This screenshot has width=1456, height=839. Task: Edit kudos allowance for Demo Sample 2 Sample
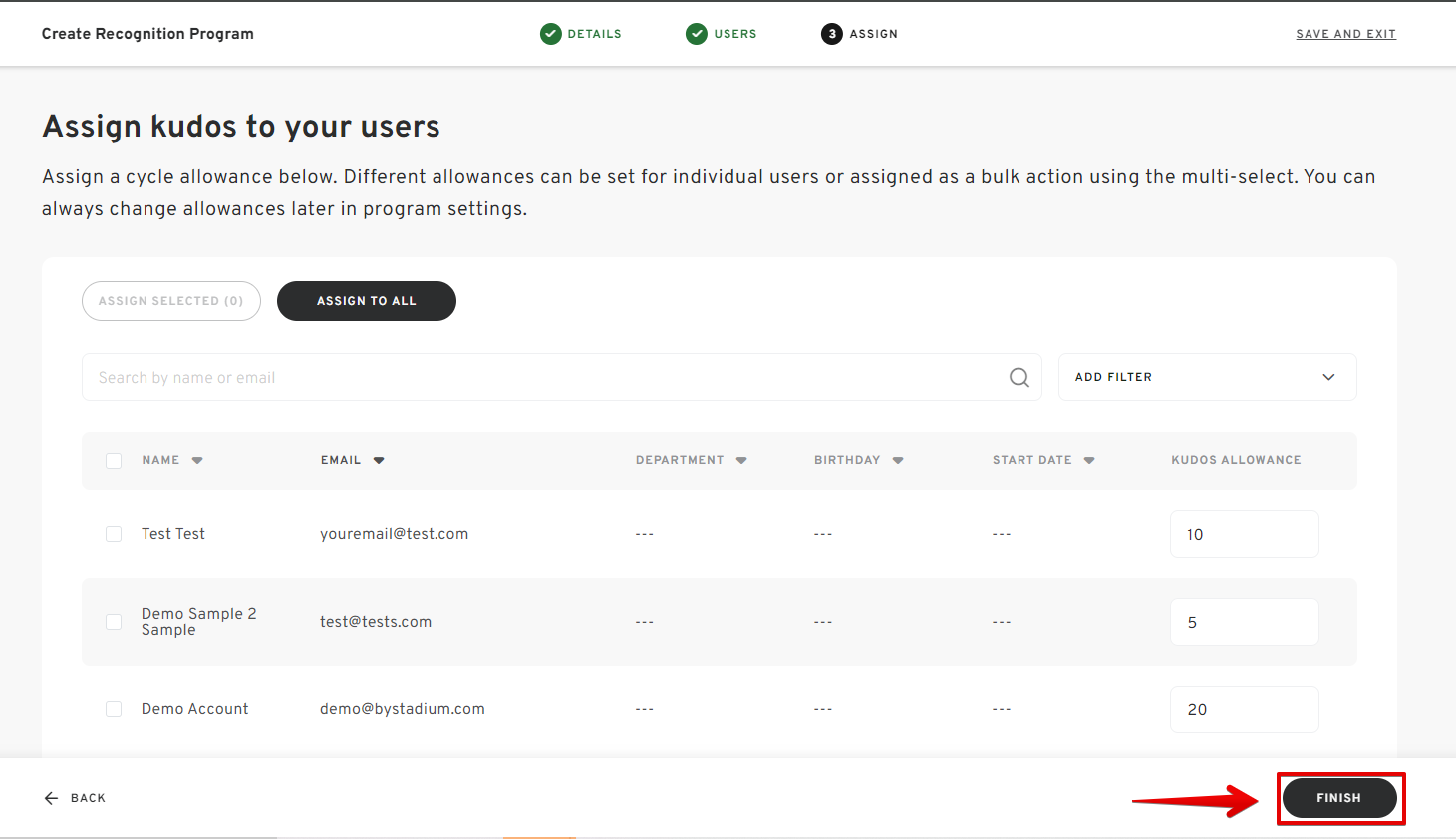point(1245,622)
